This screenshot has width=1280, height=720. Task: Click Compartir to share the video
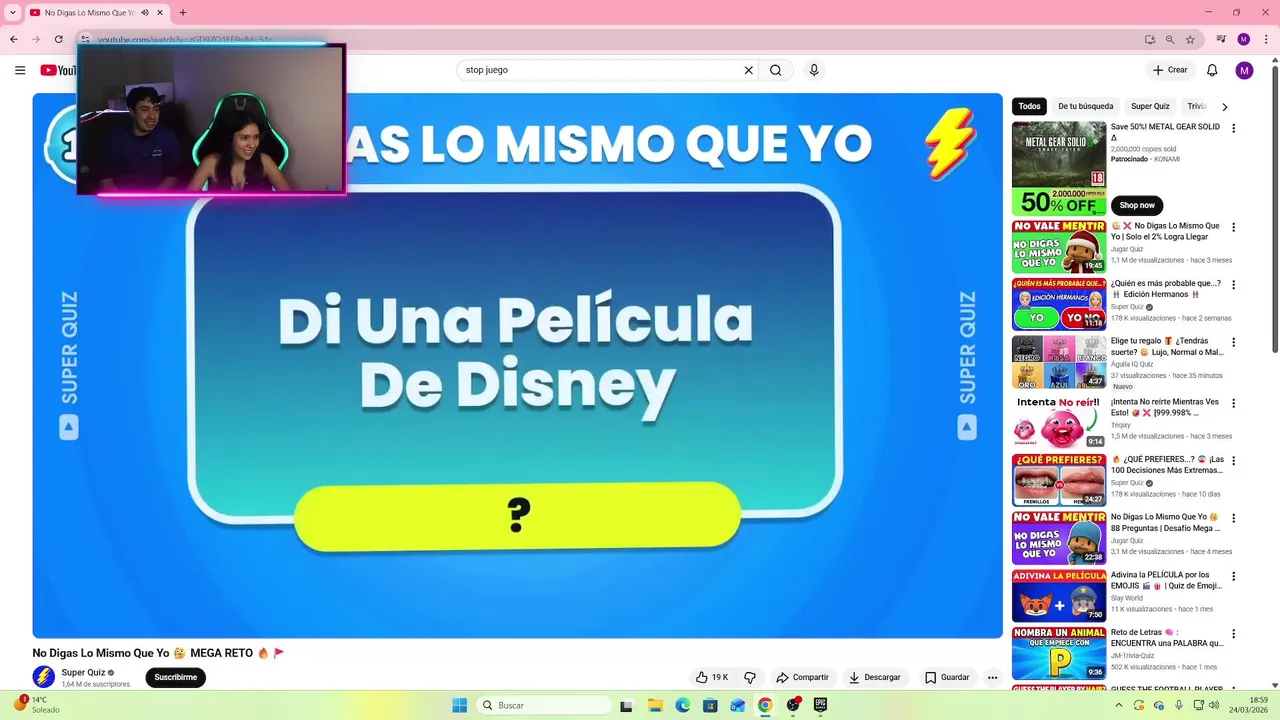[x=802, y=677]
